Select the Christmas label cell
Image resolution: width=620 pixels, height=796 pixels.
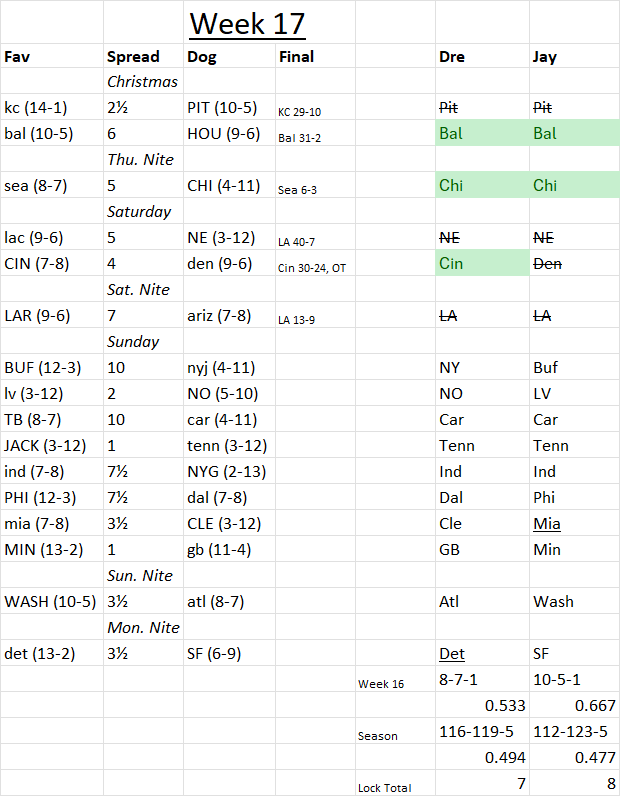[x=144, y=81]
